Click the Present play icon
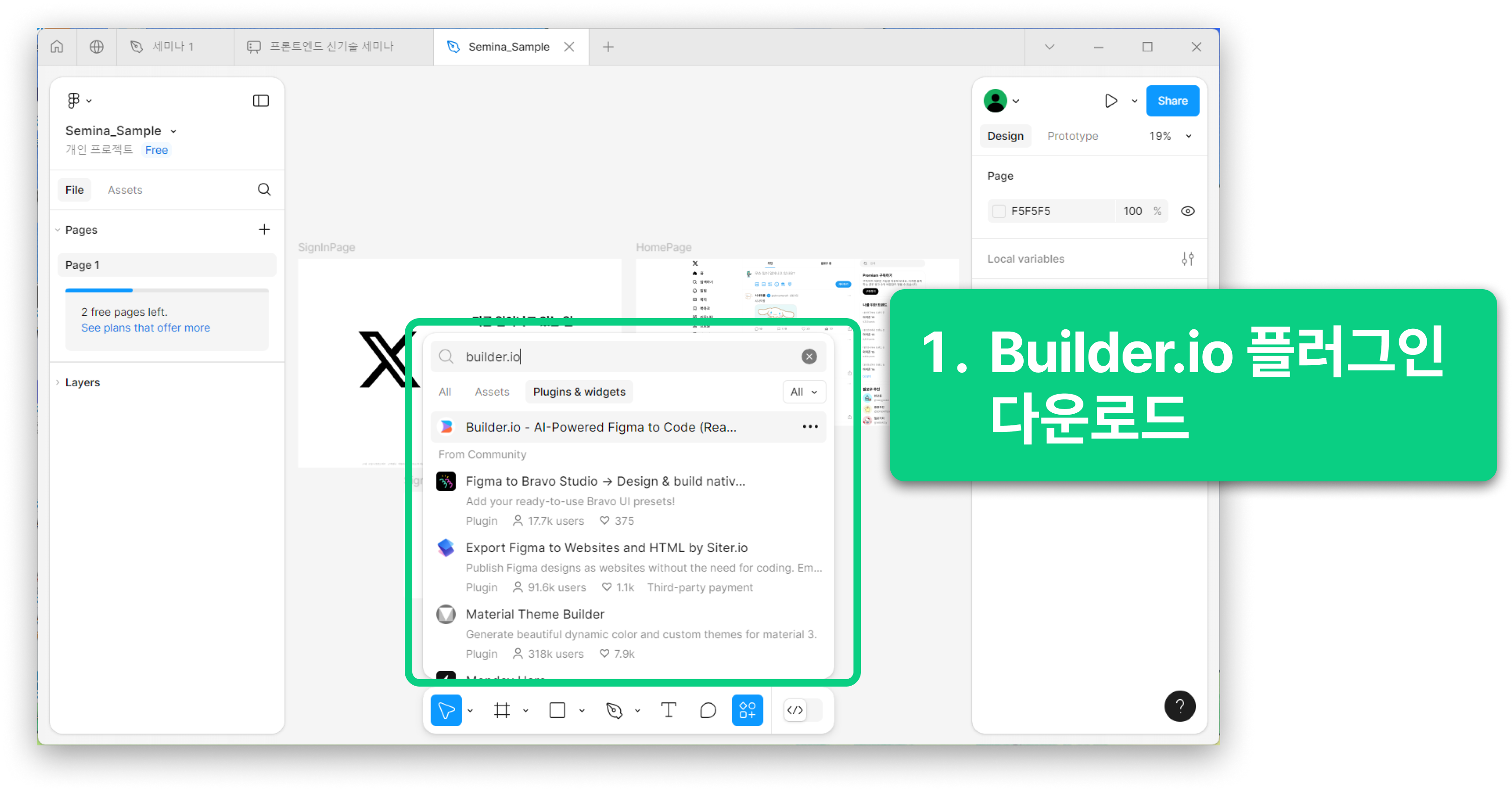The width and height of the screenshot is (1512, 792). pos(1110,100)
